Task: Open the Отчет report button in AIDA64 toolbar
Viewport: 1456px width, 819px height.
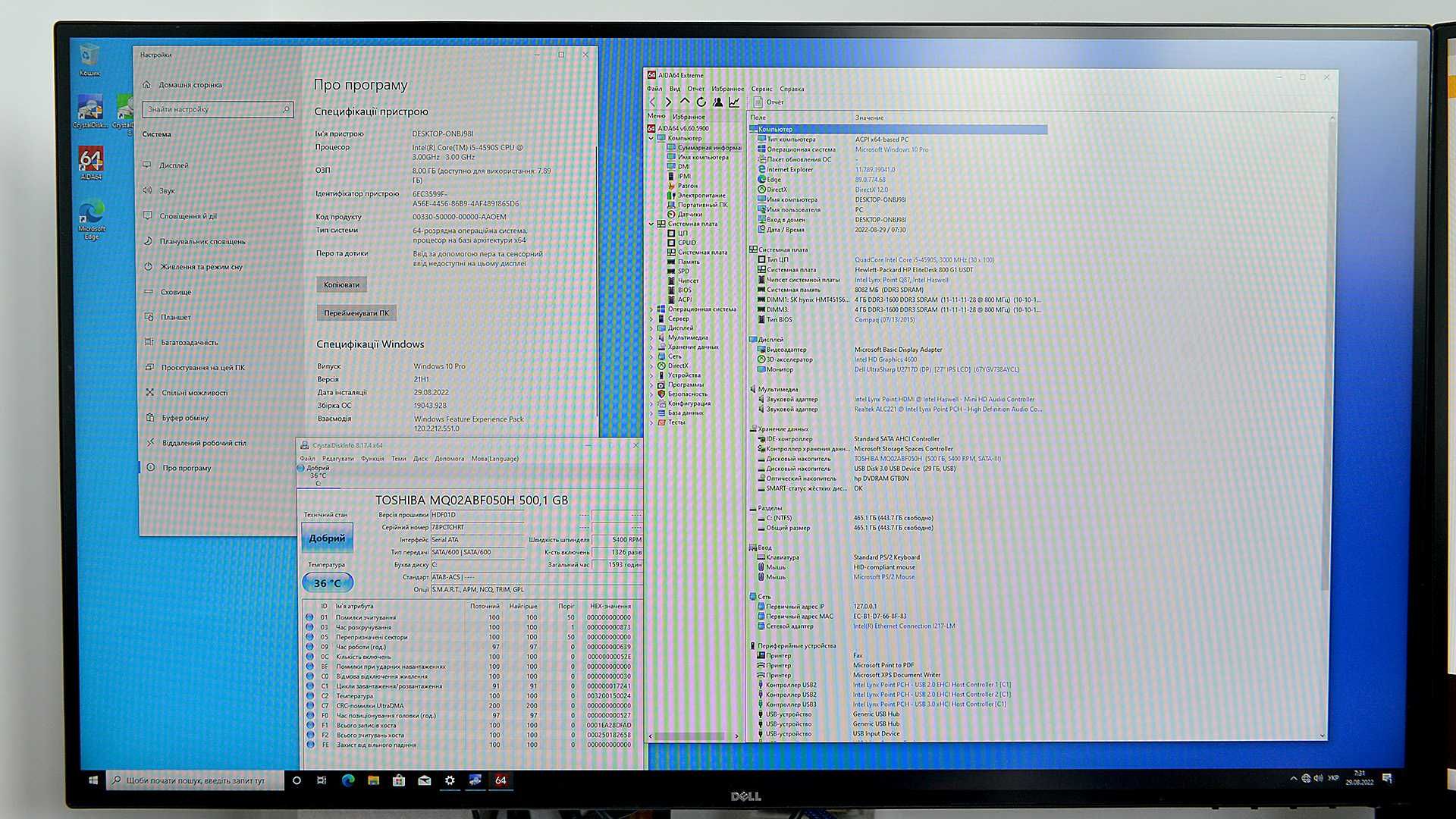Action: pyautogui.click(x=769, y=102)
